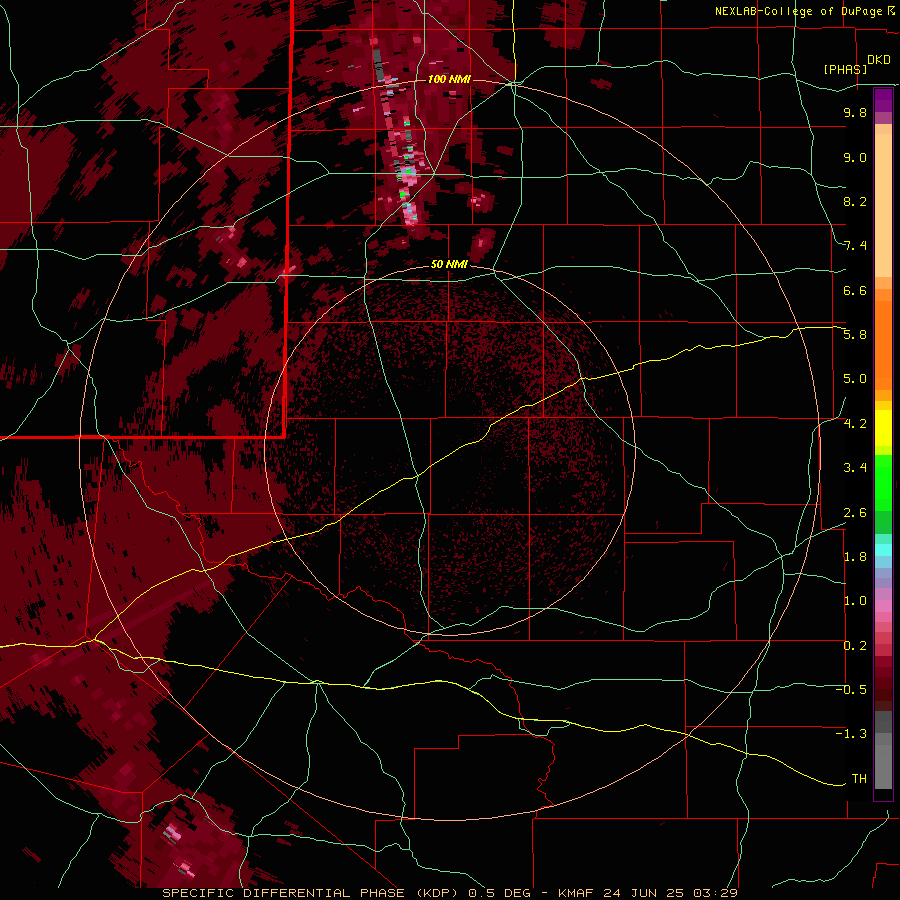The width and height of the screenshot is (900, 900).
Task: Click the -0.5 scale value
Action: [851, 690]
